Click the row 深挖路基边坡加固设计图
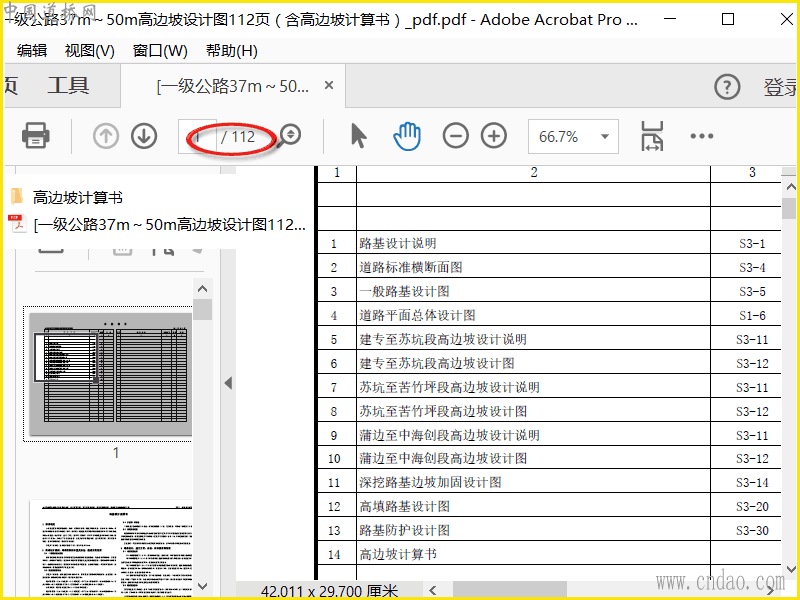 549,482
